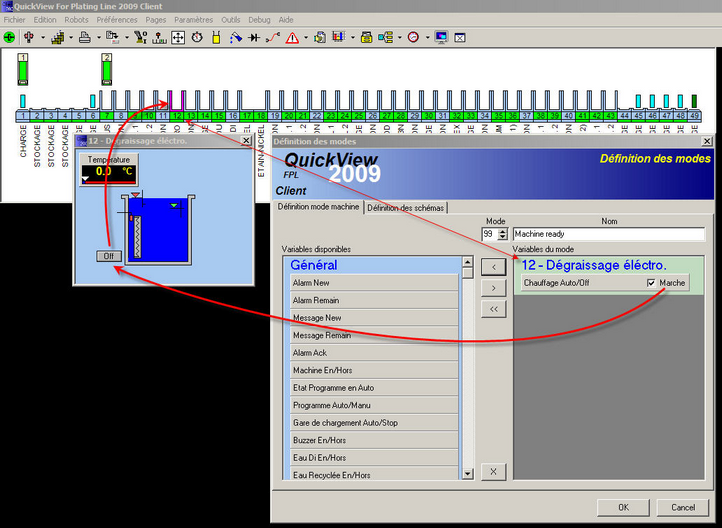Click the scroll down arrow in variables list

pyautogui.click(x=467, y=474)
